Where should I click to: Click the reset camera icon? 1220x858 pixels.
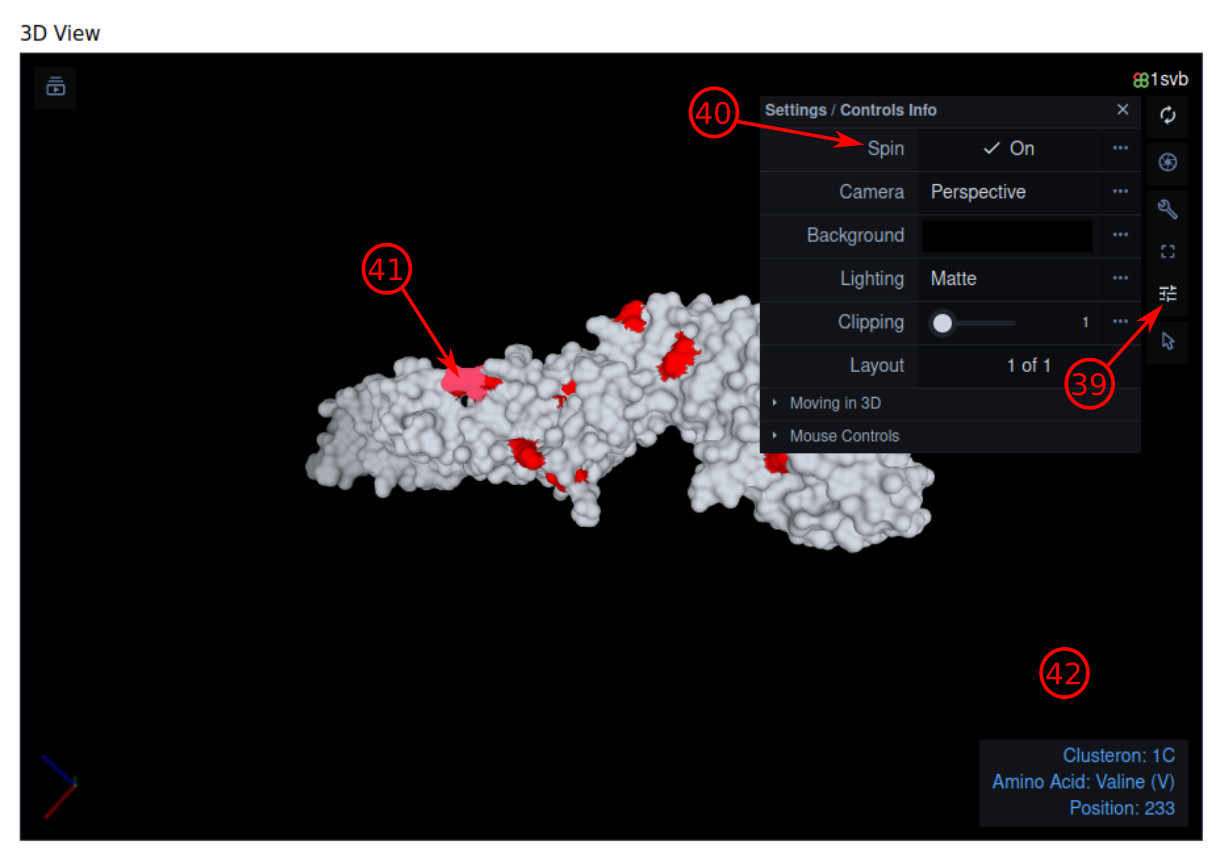[x=1168, y=116]
